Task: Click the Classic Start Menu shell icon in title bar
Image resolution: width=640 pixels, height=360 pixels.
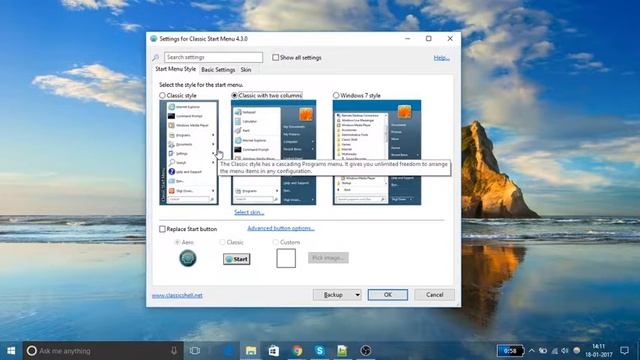Action: 153,39
